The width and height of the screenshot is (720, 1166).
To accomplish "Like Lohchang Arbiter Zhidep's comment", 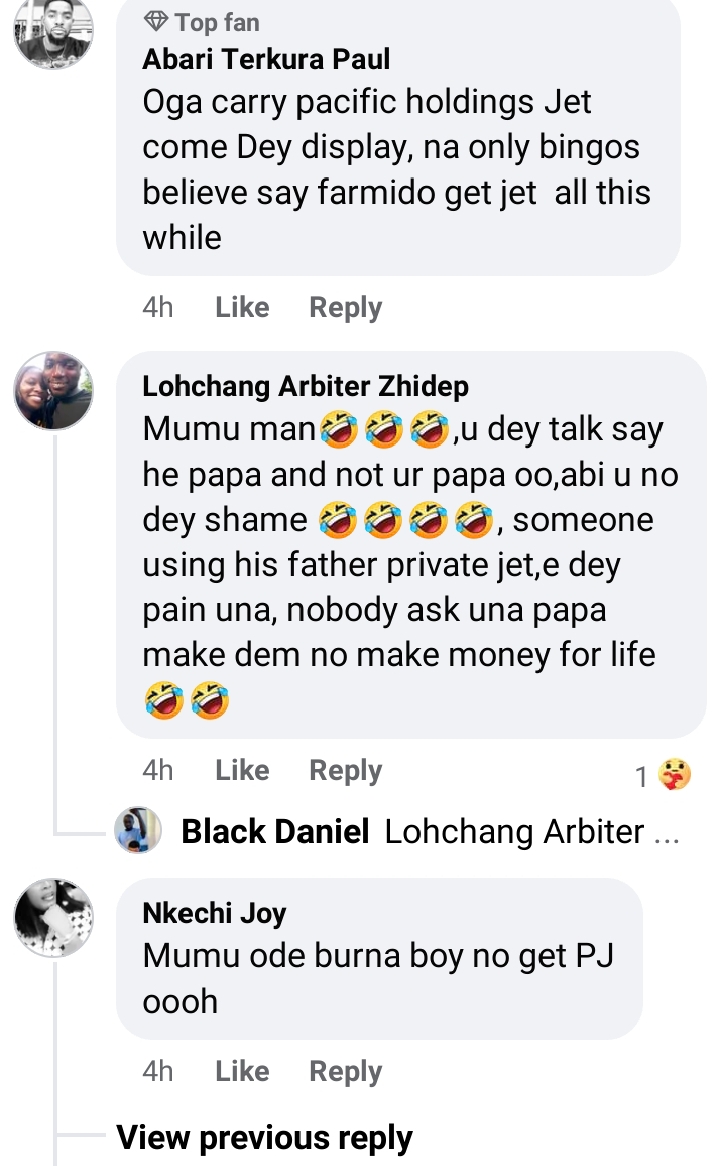I will (242, 770).
